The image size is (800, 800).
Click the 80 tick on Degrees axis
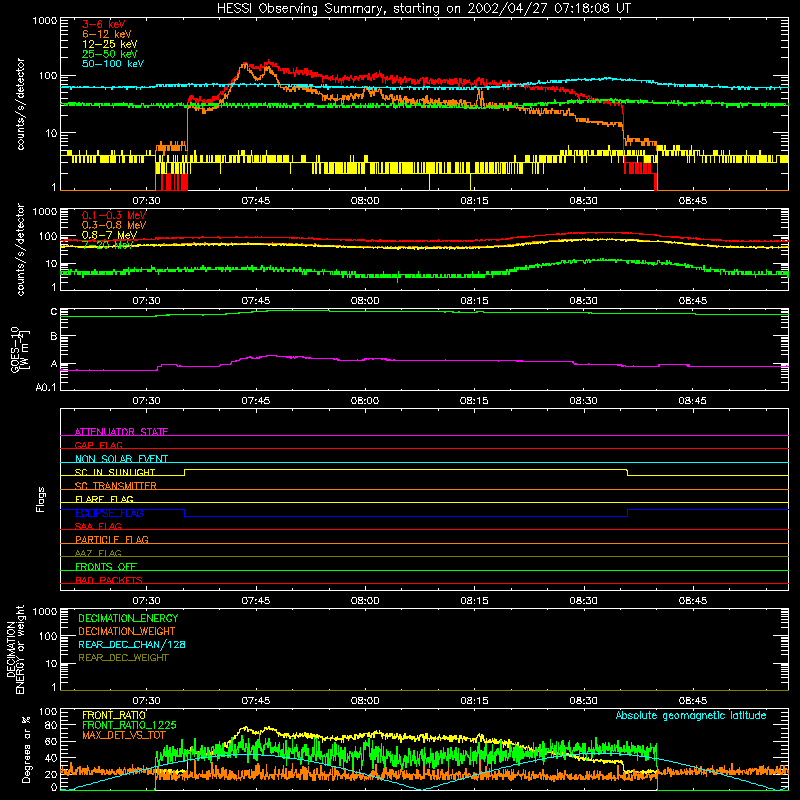coord(51,725)
